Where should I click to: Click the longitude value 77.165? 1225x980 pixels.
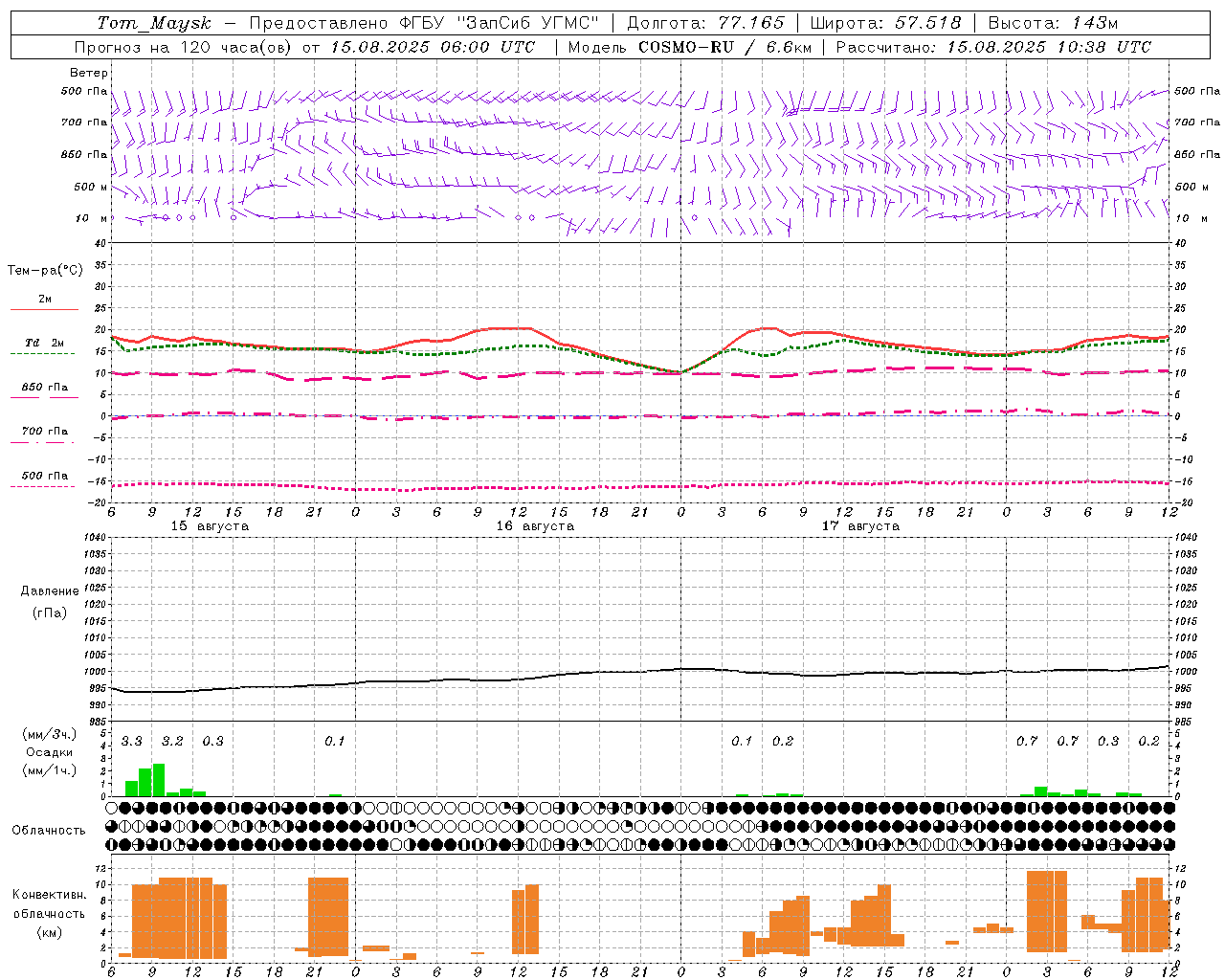pyautogui.click(x=751, y=23)
